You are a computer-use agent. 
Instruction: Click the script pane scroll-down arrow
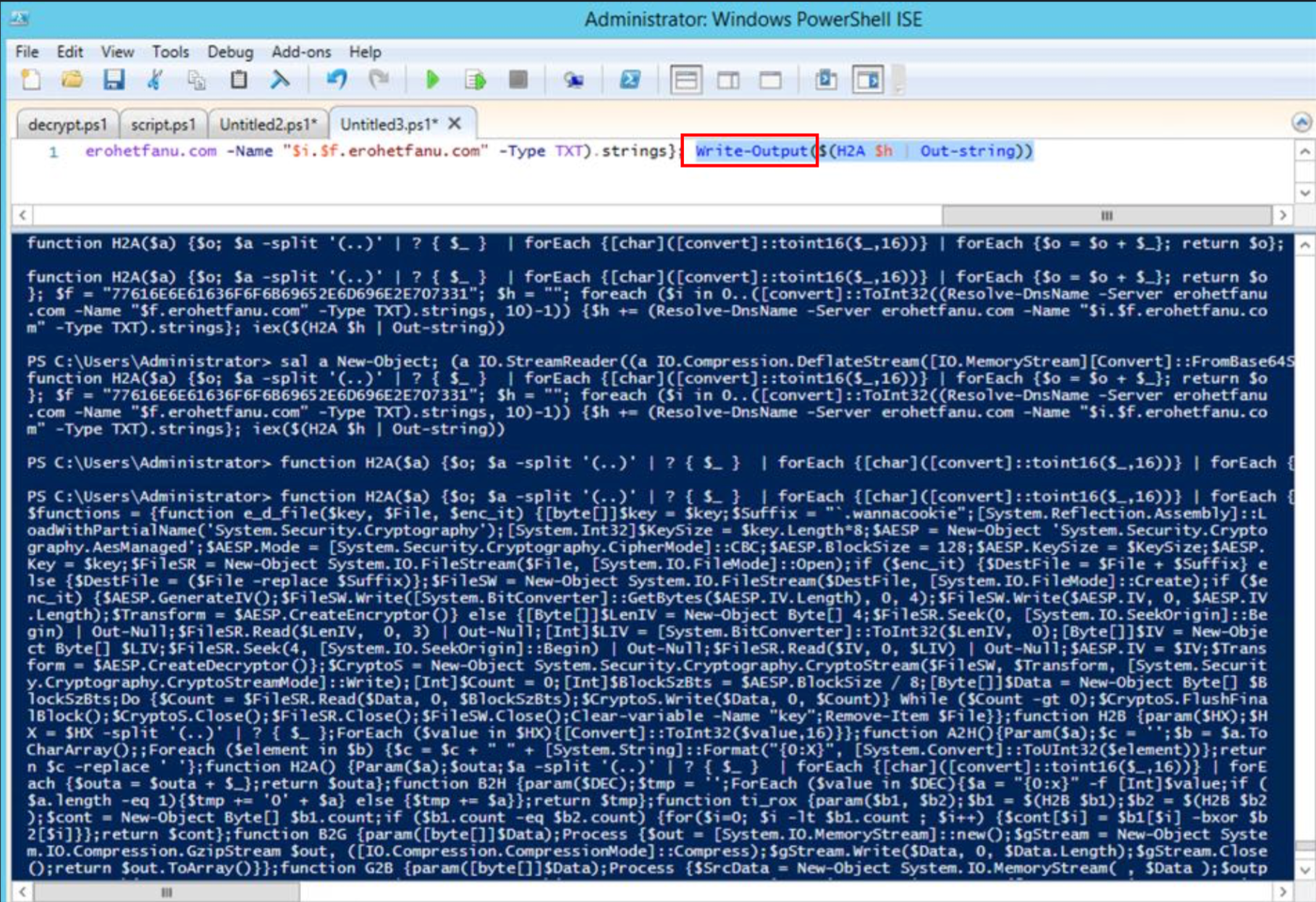1304,193
